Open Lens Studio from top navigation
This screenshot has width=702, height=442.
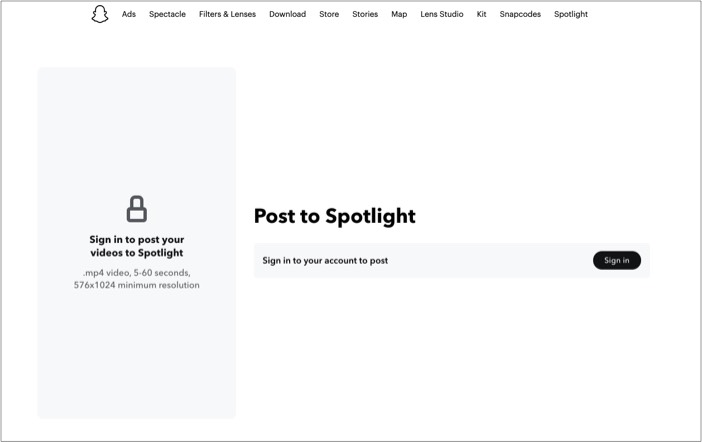tap(441, 14)
